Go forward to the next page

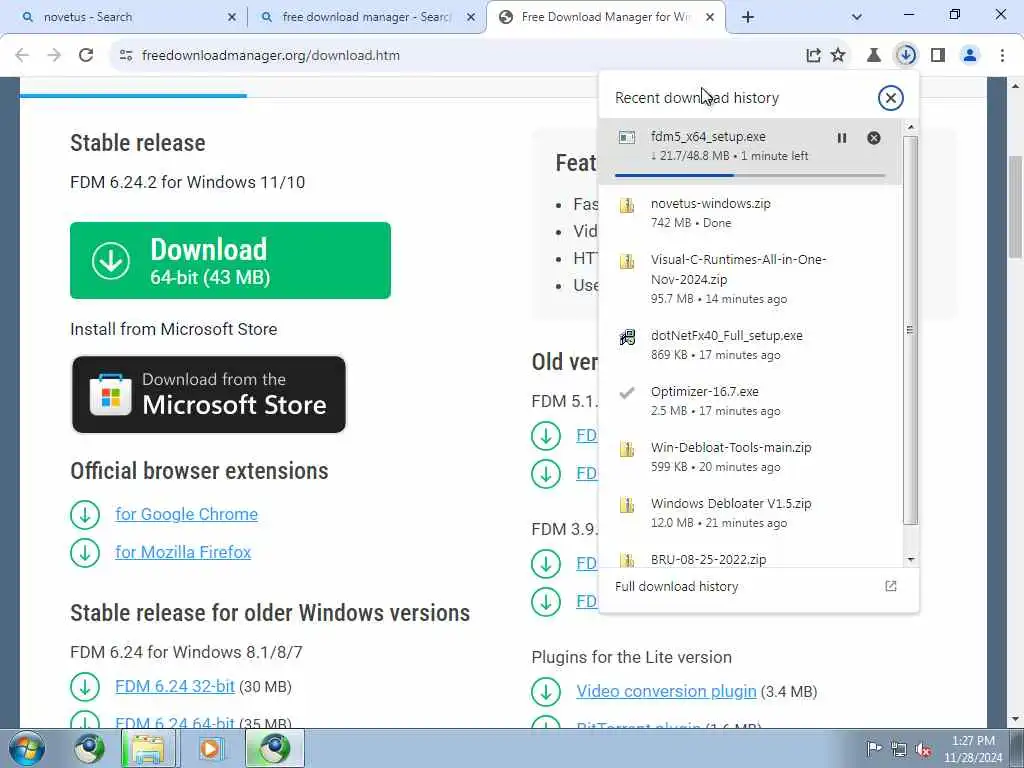pyautogui.click(x=54, y=55)
